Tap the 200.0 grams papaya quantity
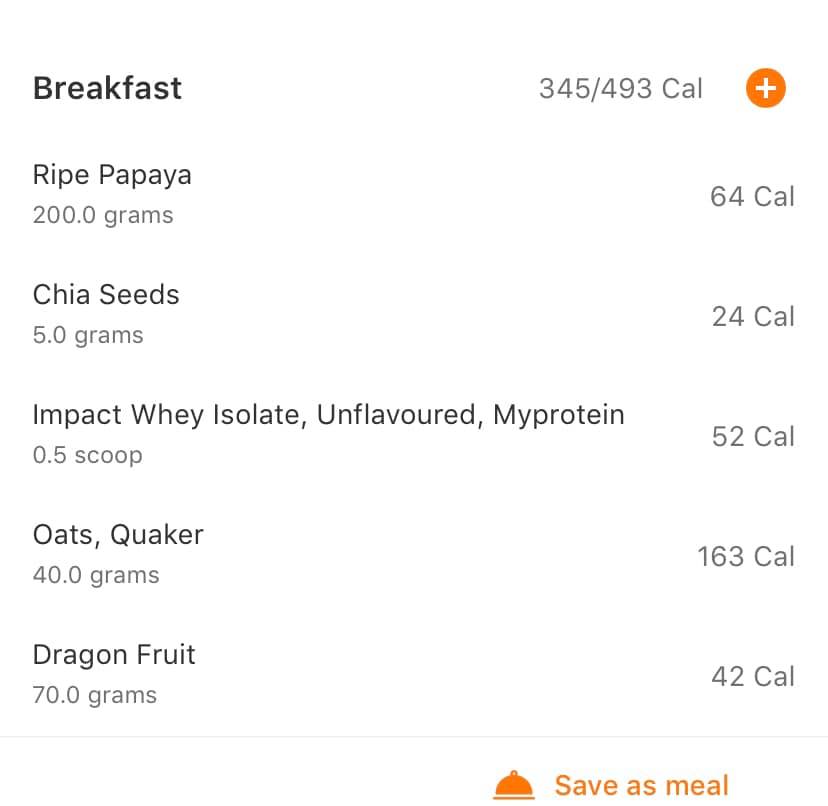 click(x=103, y=215)
